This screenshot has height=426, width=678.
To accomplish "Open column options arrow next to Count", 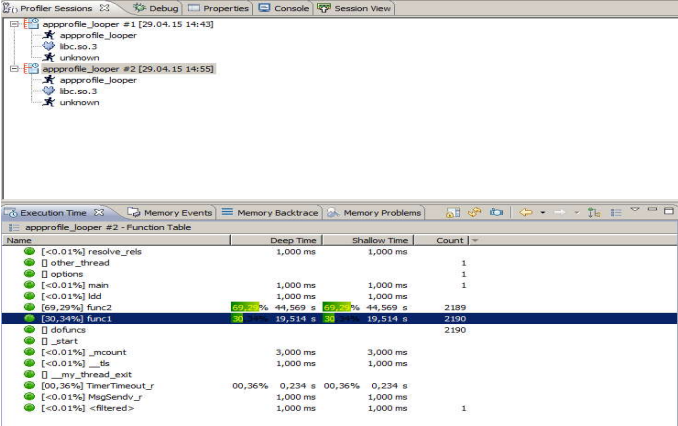I will tap(475, 240).
